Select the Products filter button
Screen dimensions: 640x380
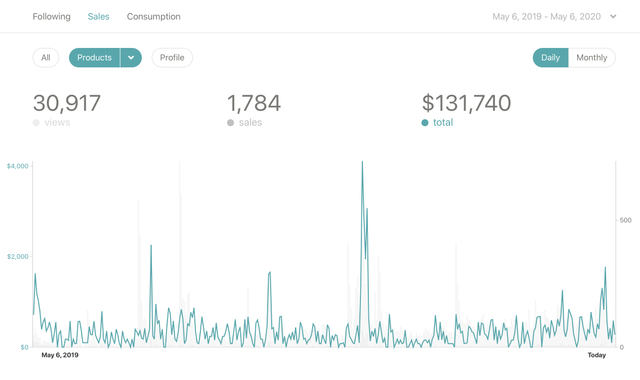click(94, 58)
